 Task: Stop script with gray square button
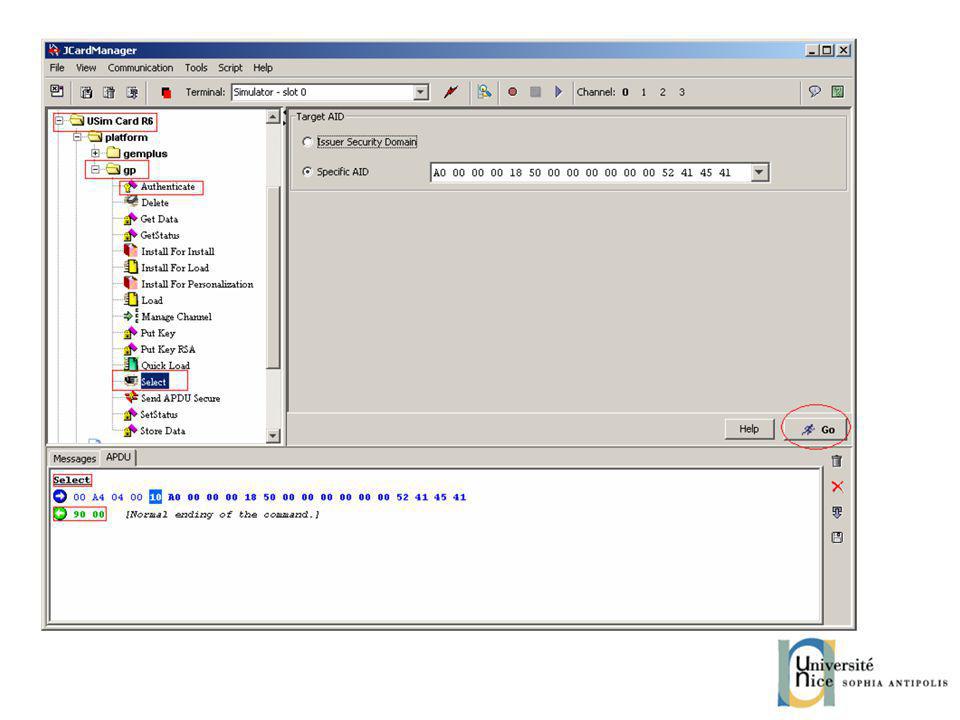point(535,92)
